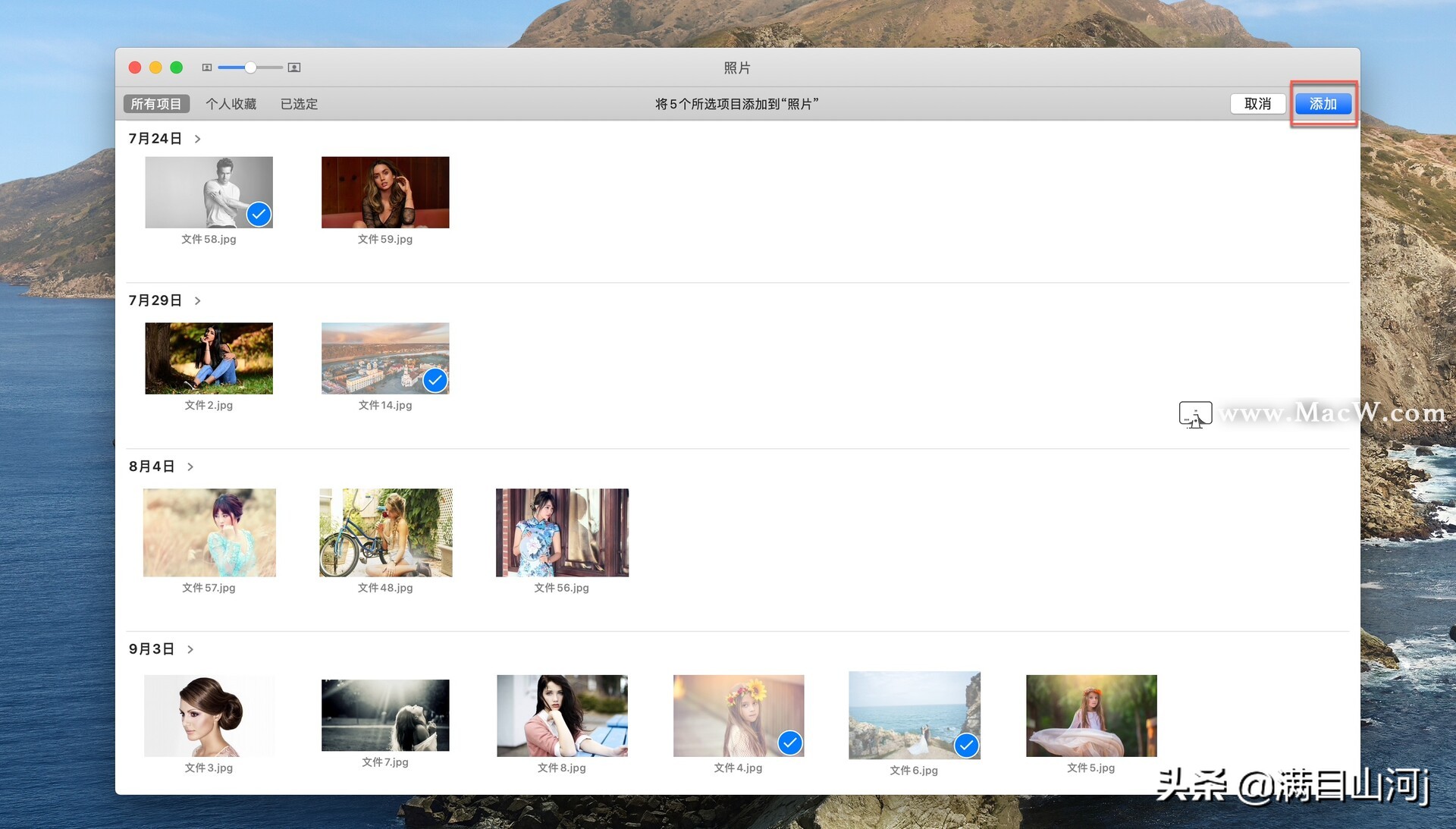Open the 8月4日 section arrow

coord(190,467)
